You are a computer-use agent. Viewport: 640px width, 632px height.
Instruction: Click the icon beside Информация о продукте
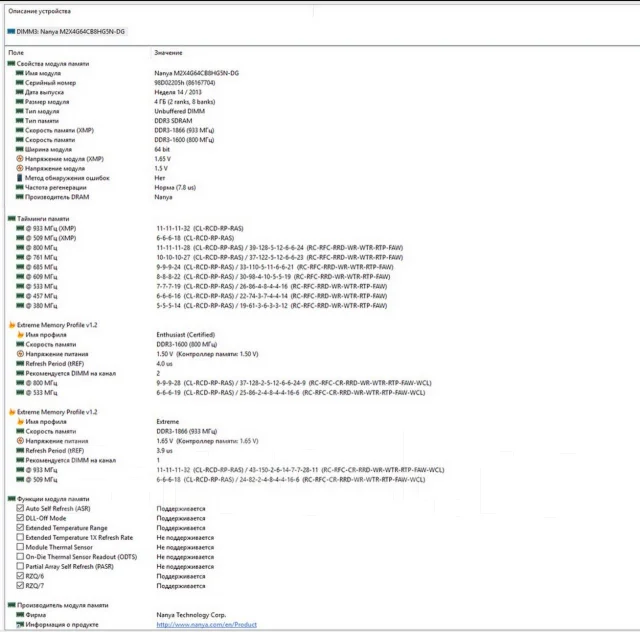(20, 625)
